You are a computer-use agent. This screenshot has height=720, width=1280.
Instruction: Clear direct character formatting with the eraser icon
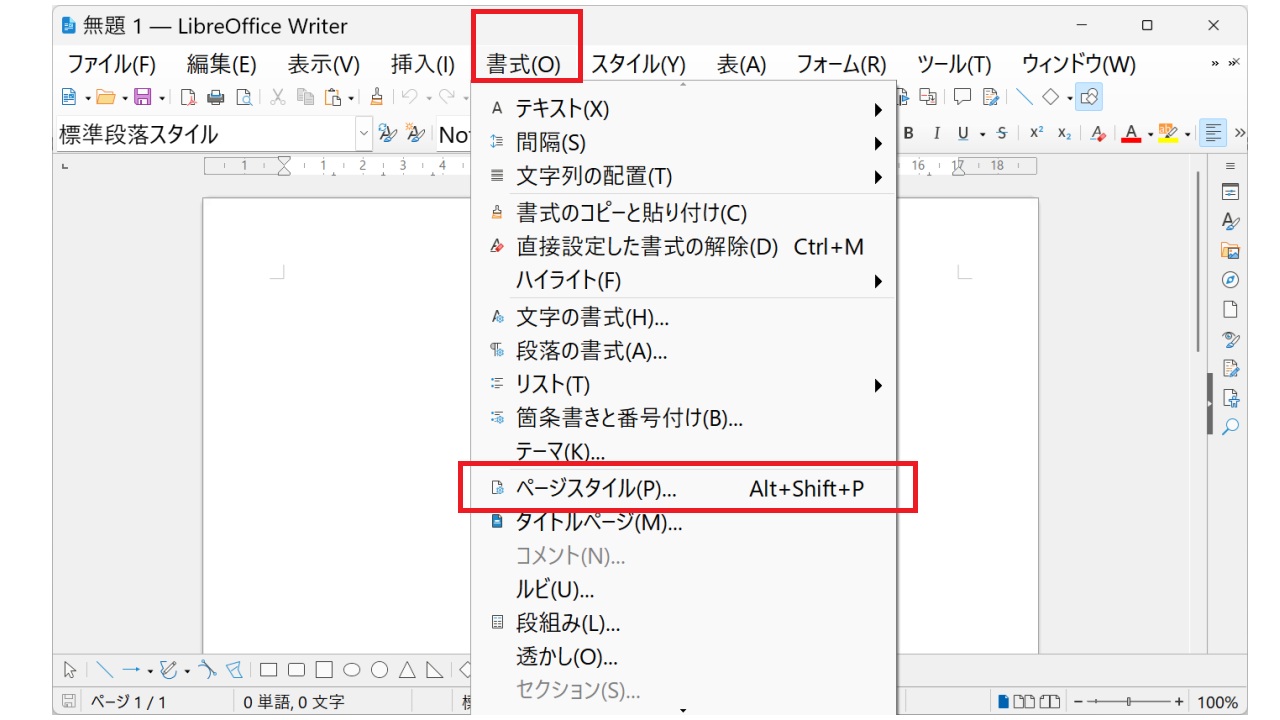pyautogui.click(x=1099, y=131)
